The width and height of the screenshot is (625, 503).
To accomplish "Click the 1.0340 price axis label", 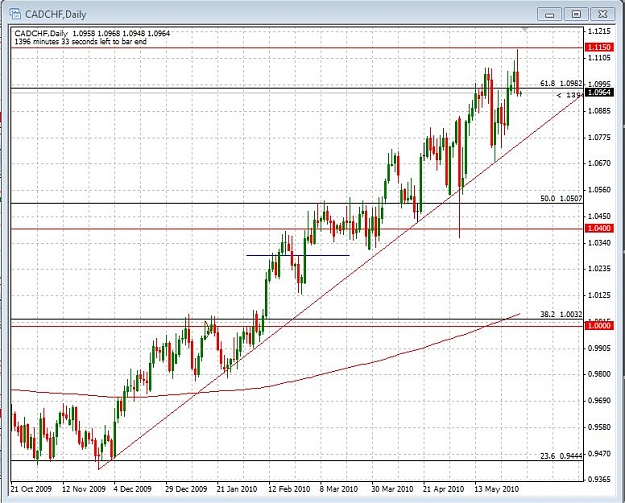I will click(x=599, y=242).
